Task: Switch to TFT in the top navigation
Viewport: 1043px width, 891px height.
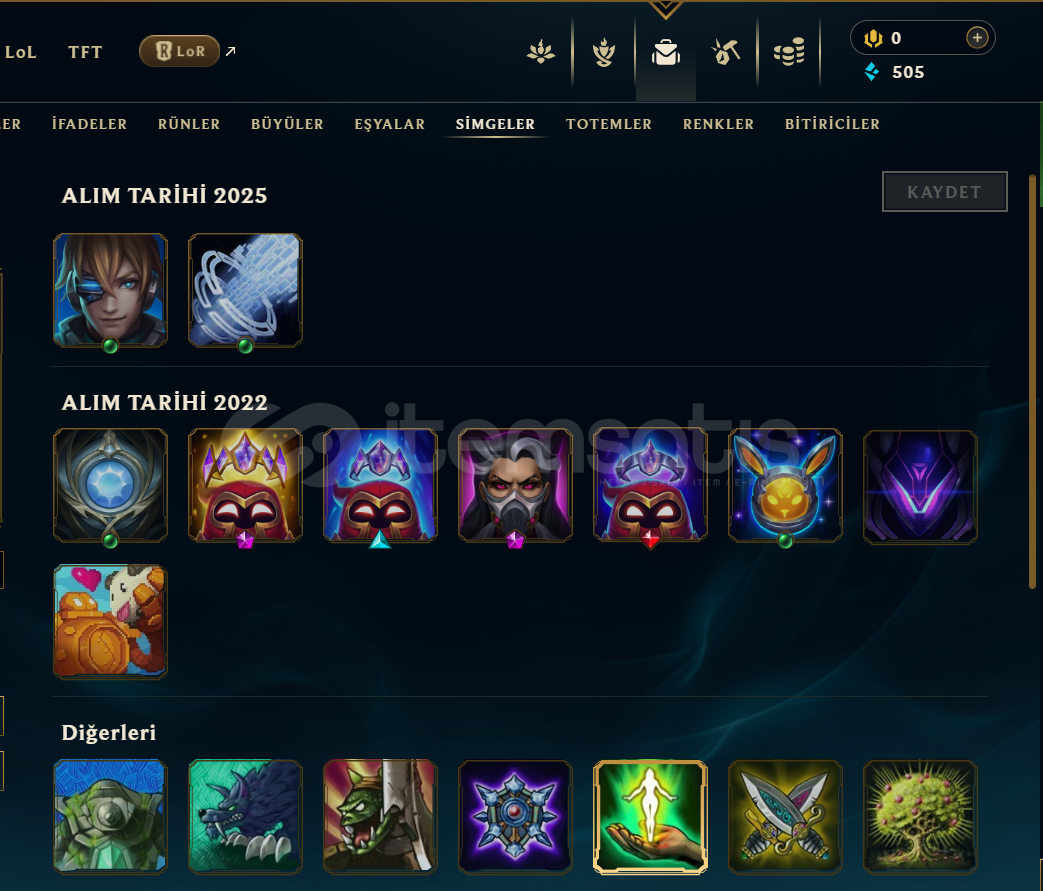Action: [x=85, y=52]
